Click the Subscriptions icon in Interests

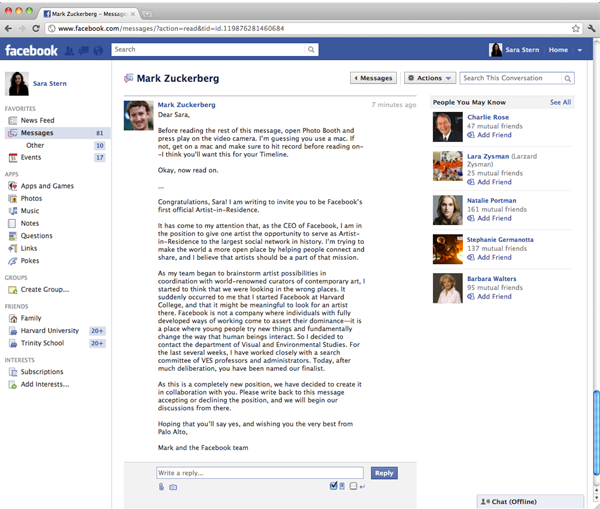click(13, 372)
